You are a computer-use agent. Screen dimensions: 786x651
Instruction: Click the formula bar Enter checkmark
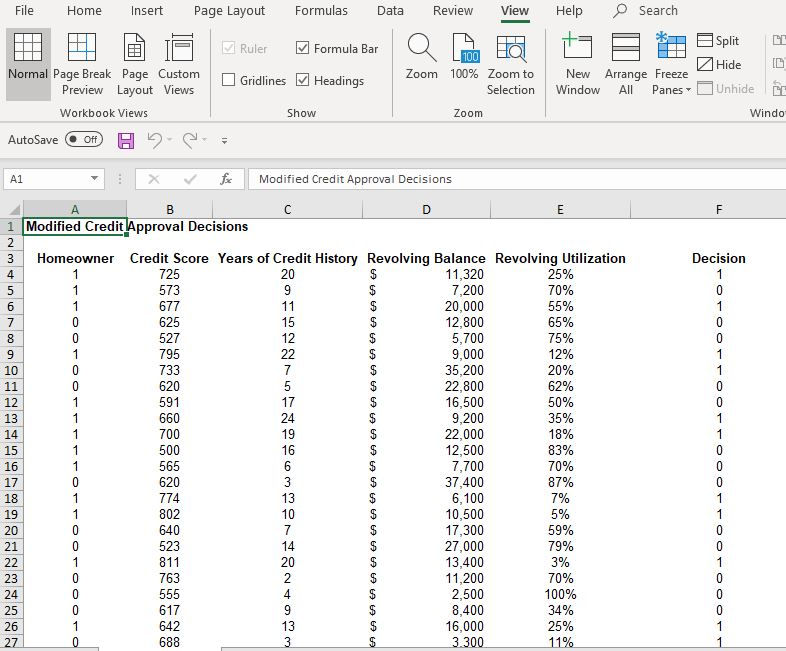190,179
